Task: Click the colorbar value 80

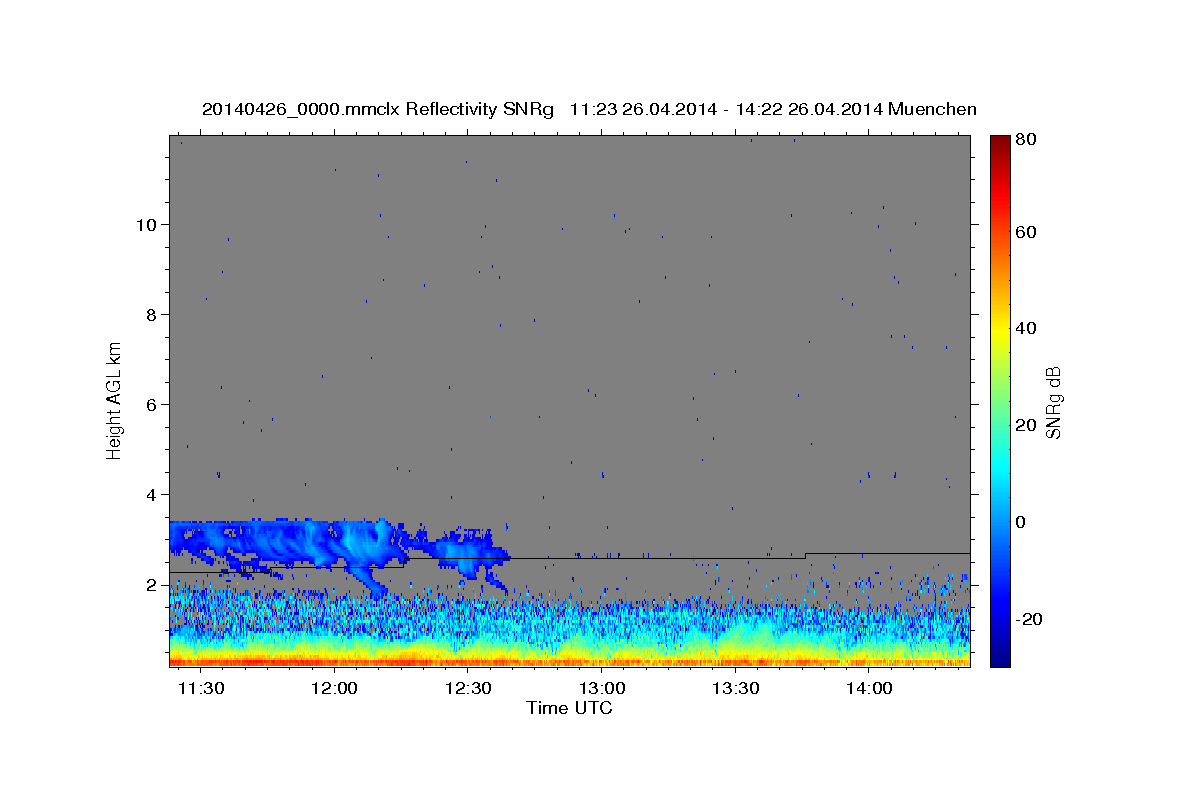Action: 1025,140
